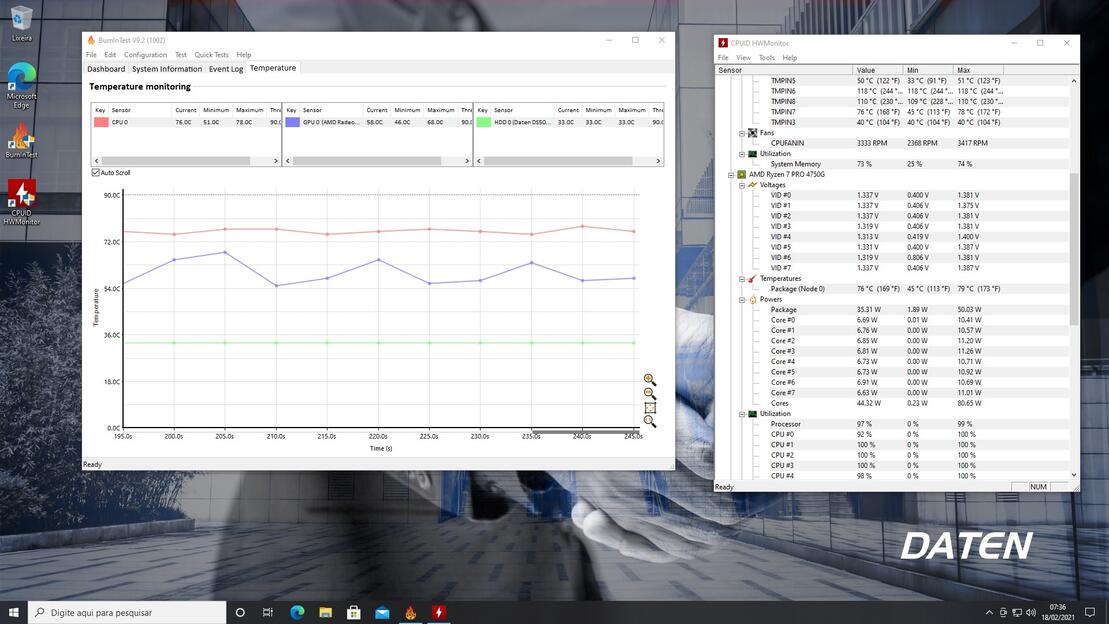Screen dimensions: 1109x624
Task: Collapse the Voltages node in HWMonitor
Action: click(742, 185)
